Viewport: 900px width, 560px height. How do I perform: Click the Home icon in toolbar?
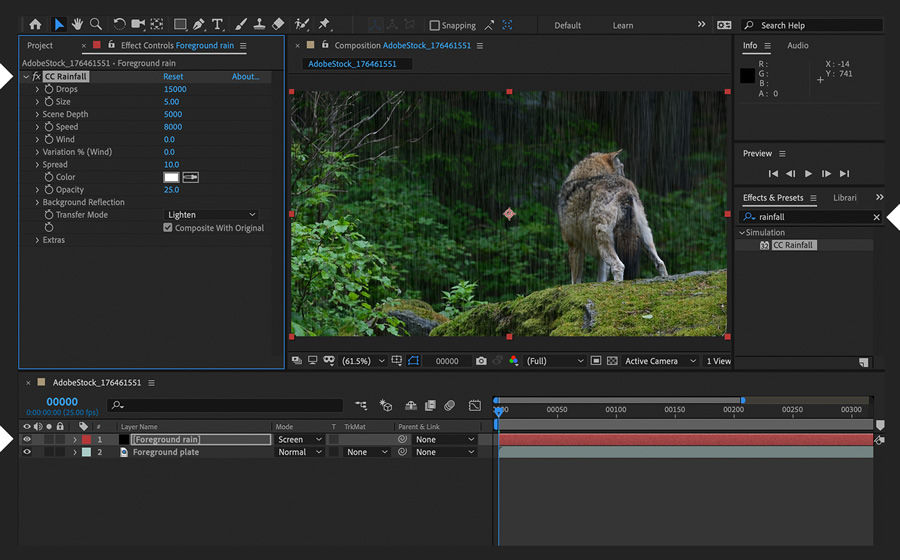coord(36,24)
